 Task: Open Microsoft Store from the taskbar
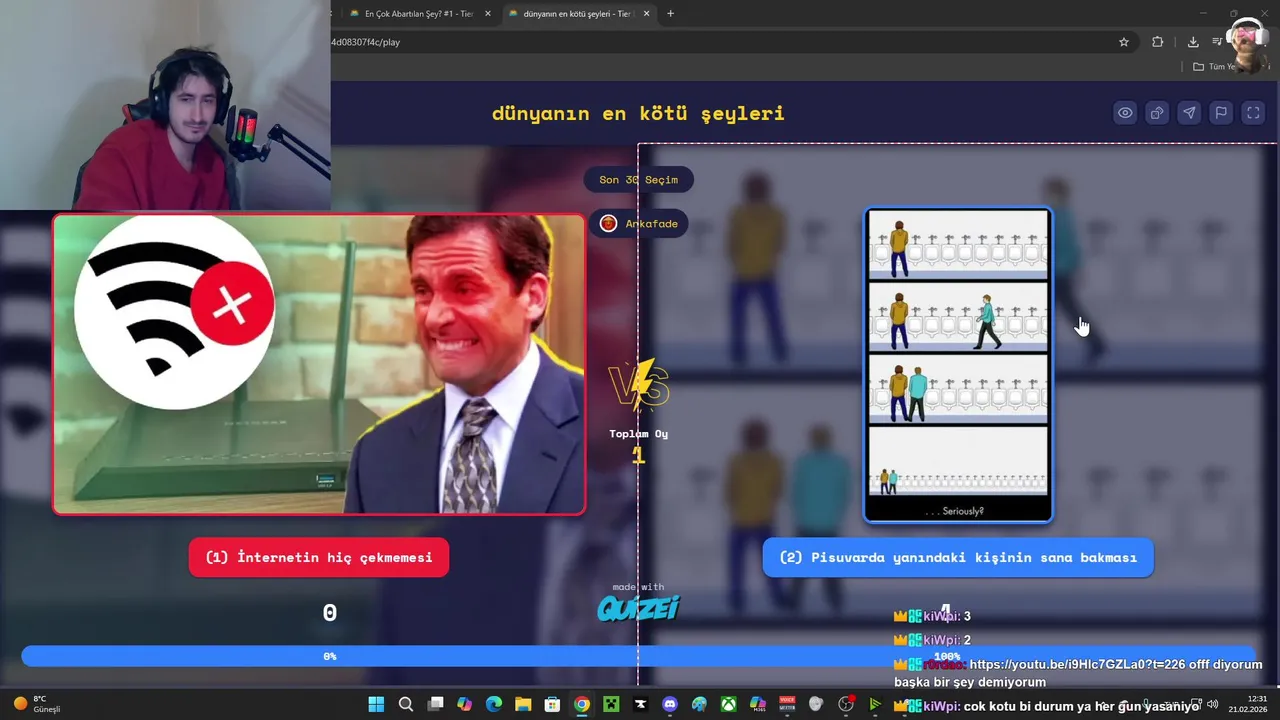[x=552, y=704]
